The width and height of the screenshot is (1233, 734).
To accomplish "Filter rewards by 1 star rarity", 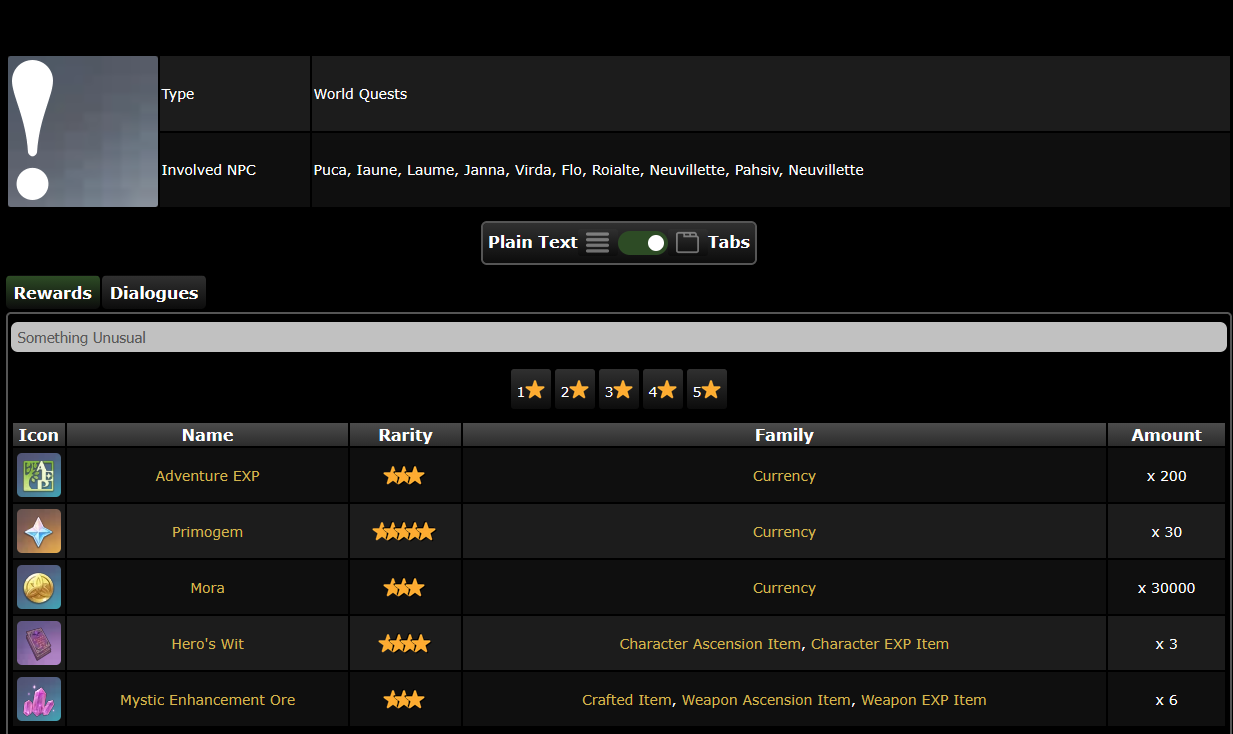I will tap(531, 390).
